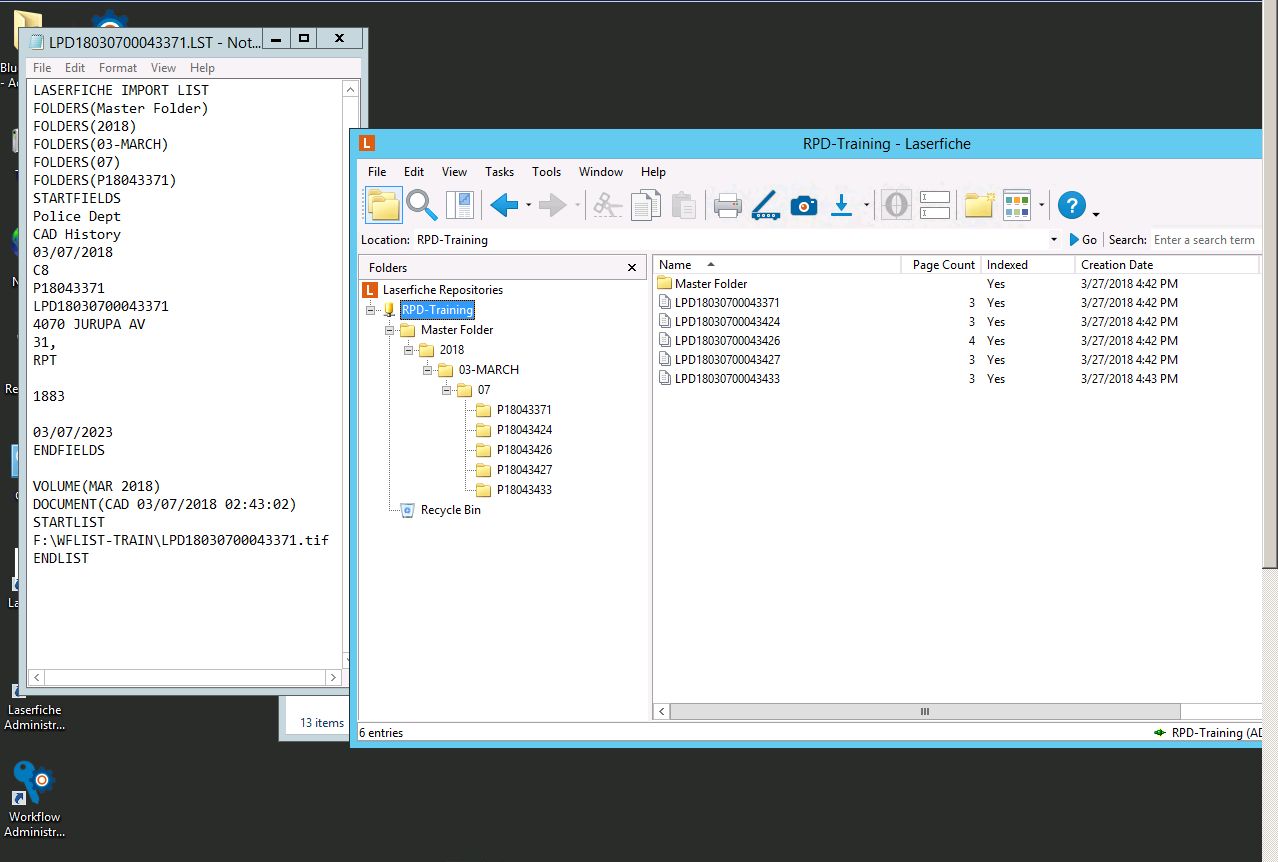
Task: Open Snapshot camera icon
Action: point(804,205)
